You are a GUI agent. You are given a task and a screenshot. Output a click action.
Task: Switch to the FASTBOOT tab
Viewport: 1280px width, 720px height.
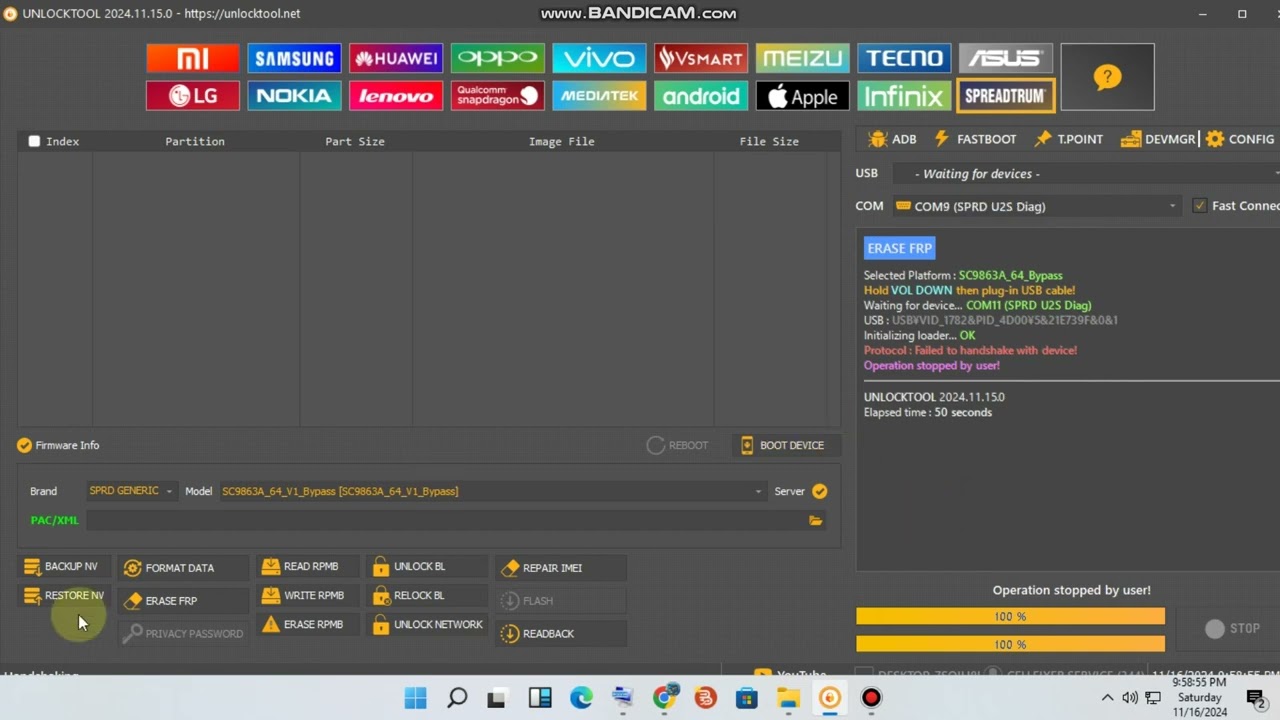pos(975,139)
